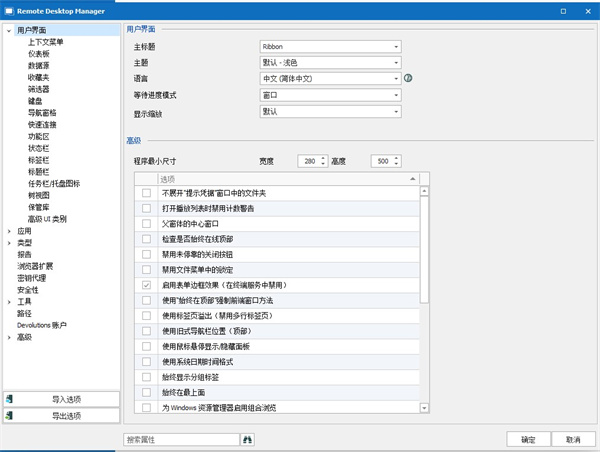Maximize the Remote Desktop Manager window
This screenshot has width=600, height=452.
coord(563,11)
